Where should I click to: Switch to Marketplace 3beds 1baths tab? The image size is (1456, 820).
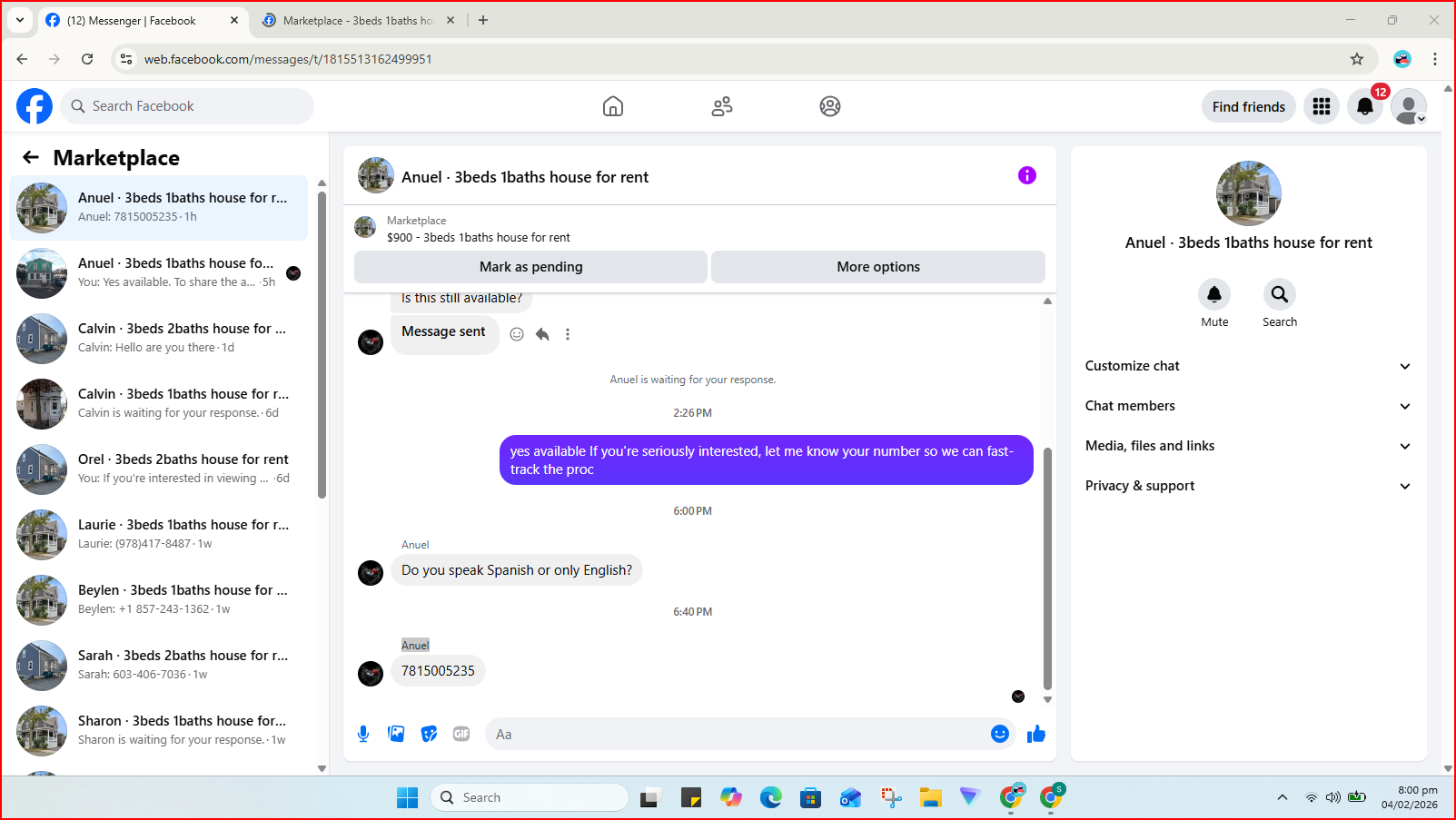[358, 20]
